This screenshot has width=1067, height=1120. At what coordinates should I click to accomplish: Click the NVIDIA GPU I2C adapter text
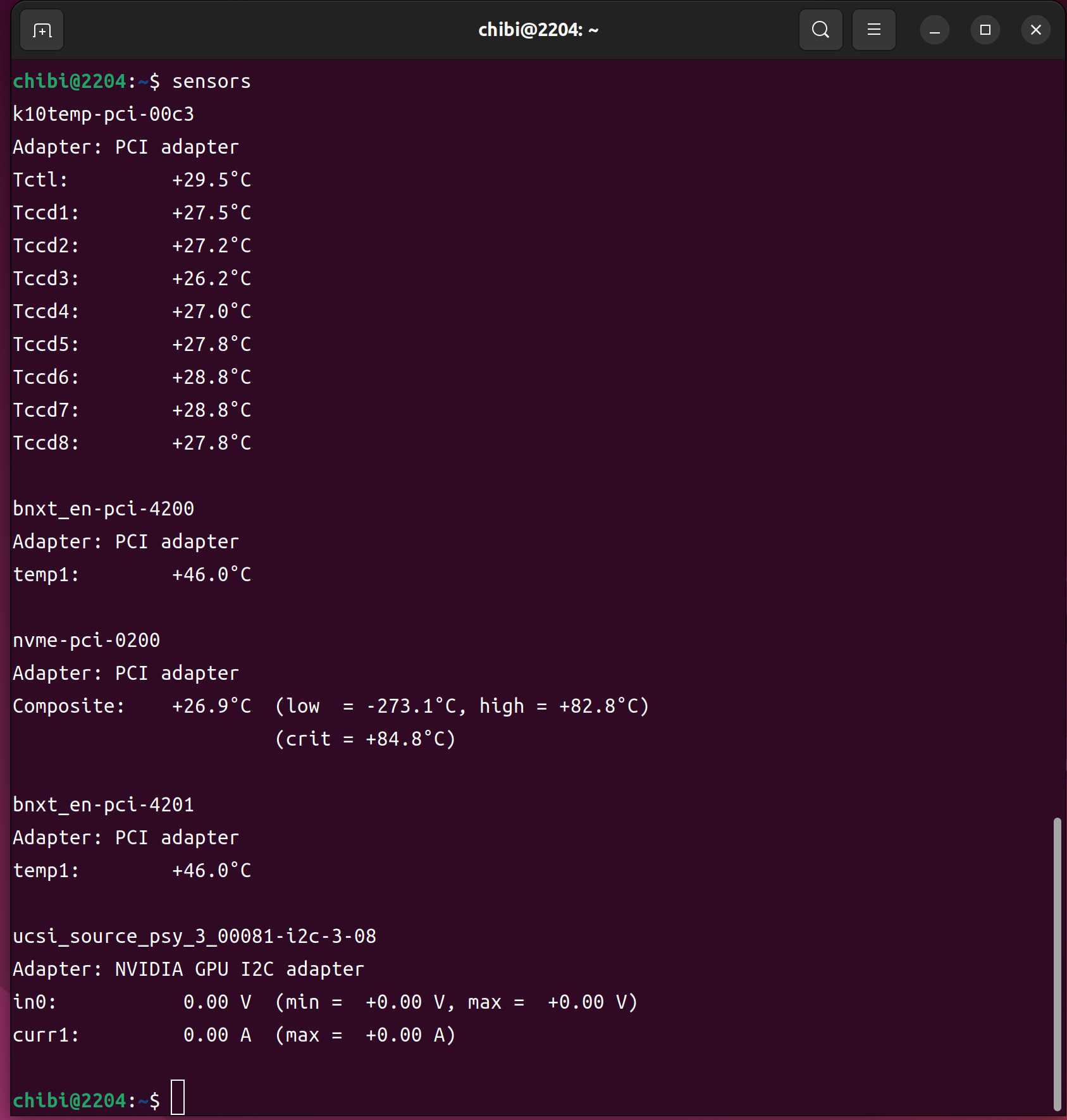[x=239, y=969]
